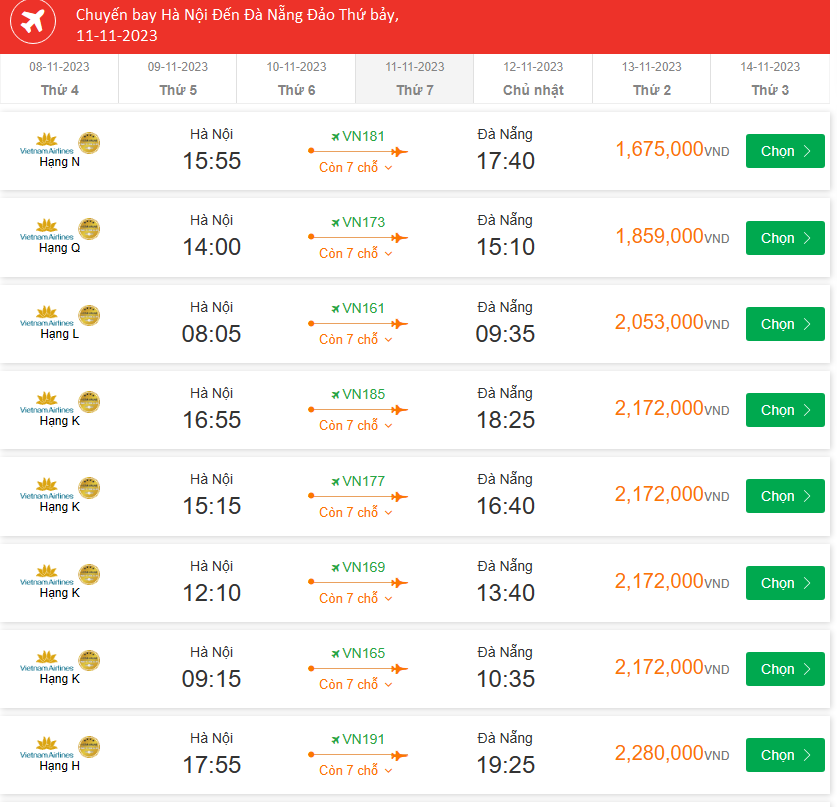Select the 14-11-2023 Thứ 3 date tab
The height and width of the screenshot is (807, 837).
click(770, 78)
